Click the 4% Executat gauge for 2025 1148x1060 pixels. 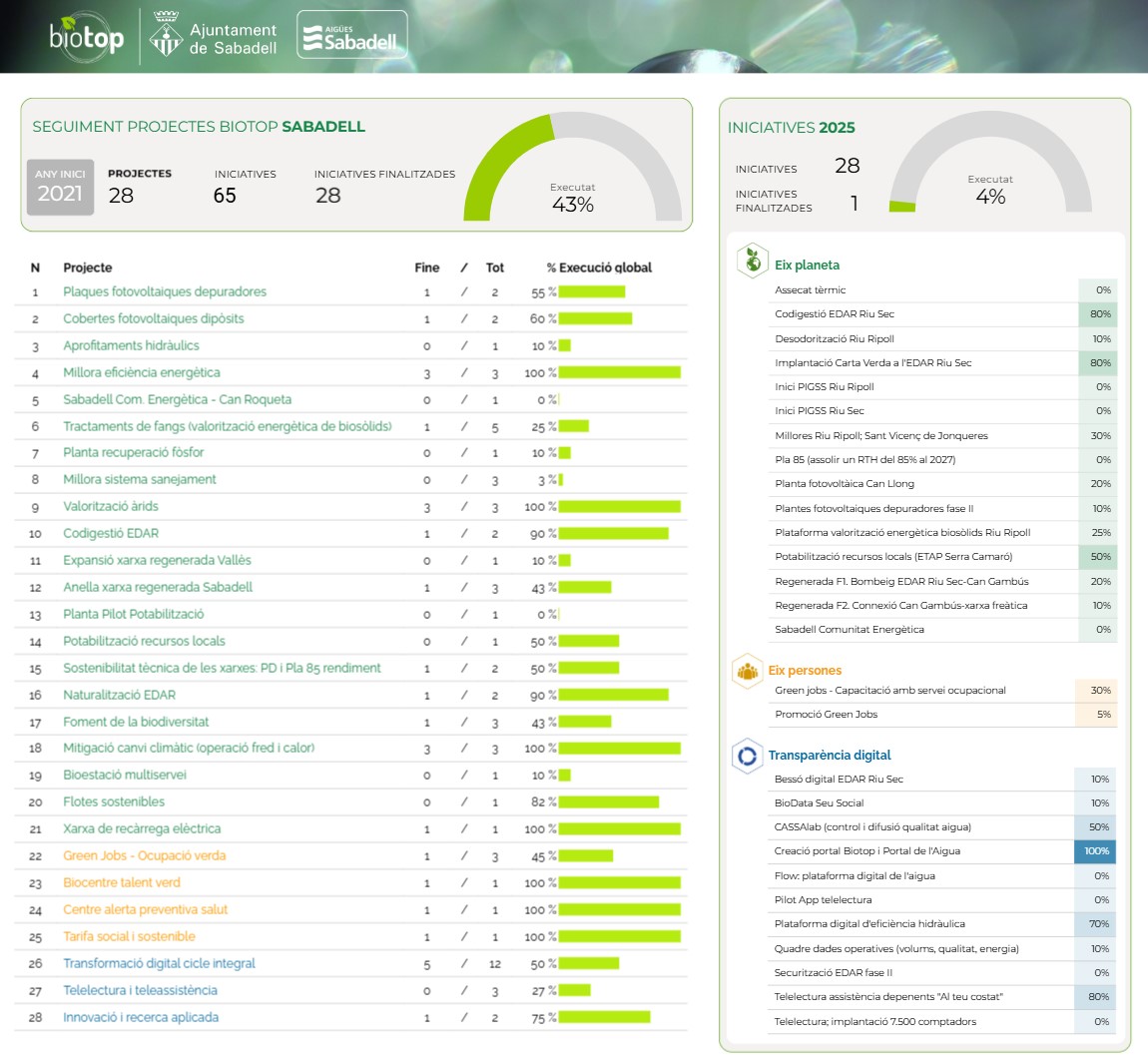point(990,162)
